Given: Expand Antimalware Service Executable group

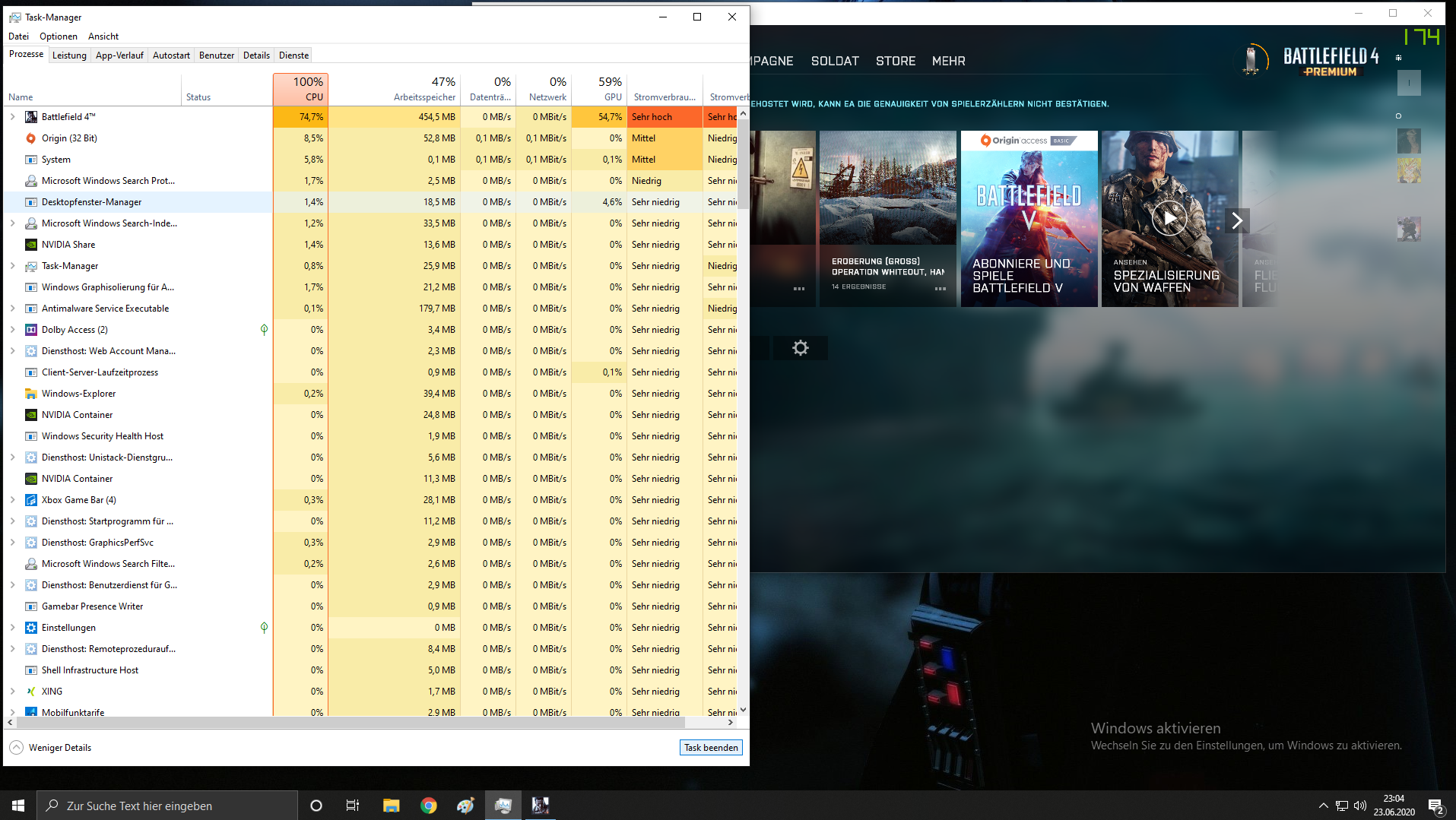Looking at the screenshot, I should point(12,309).
